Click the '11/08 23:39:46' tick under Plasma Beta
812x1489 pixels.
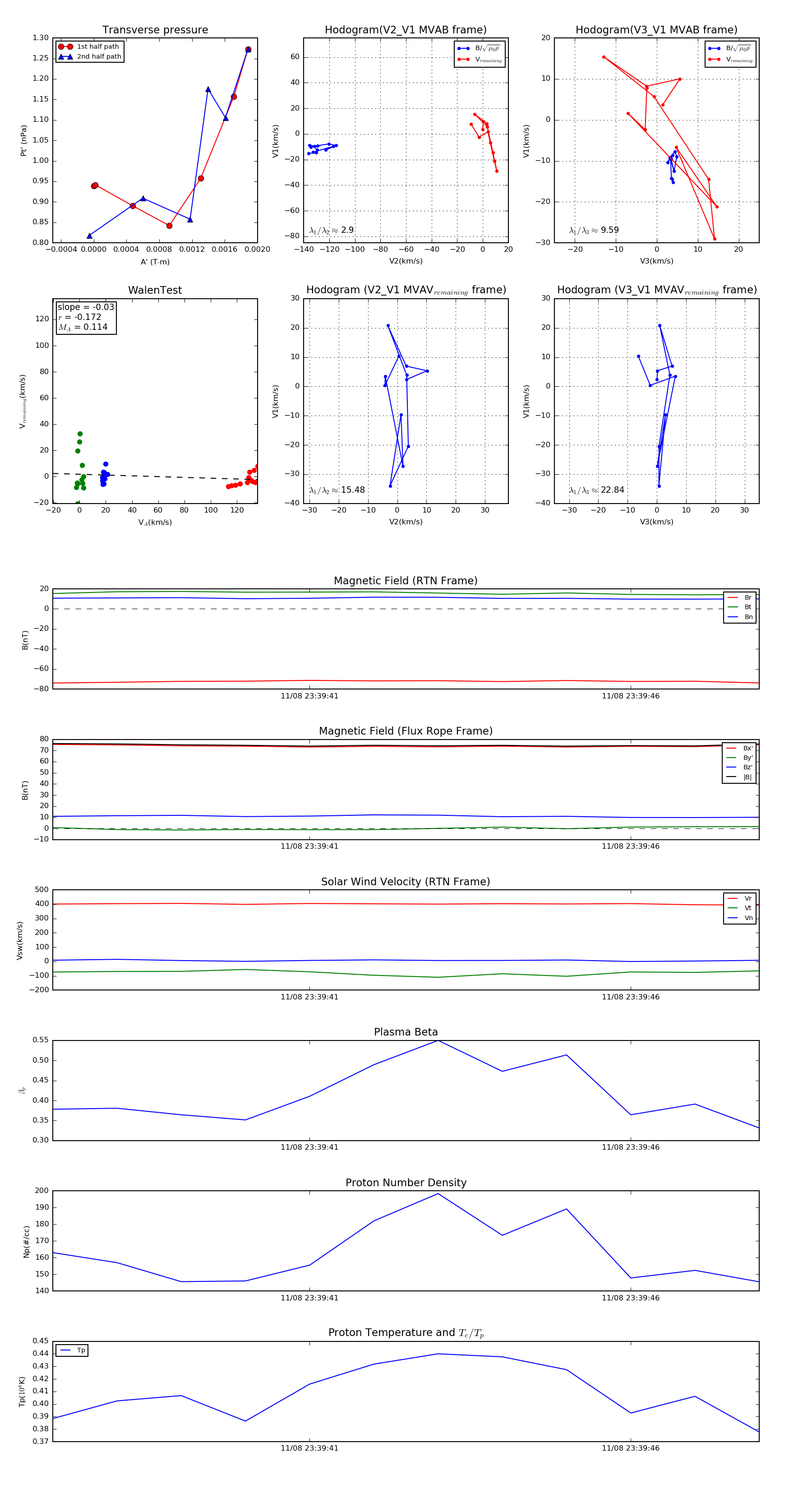click(x=631, y=1147)
